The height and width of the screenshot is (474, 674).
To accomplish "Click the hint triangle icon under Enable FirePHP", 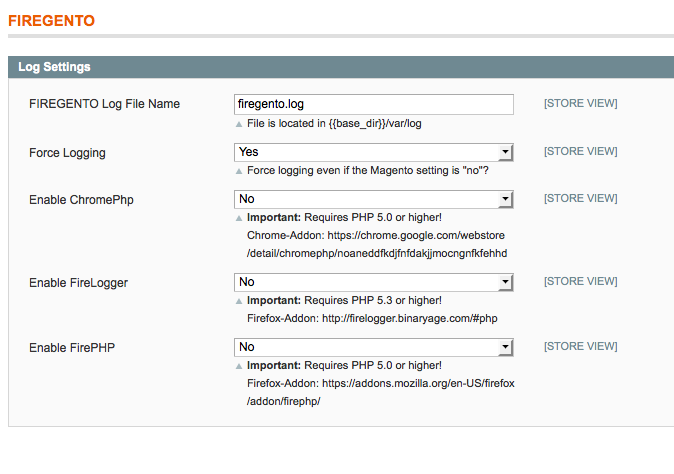I will point(239,366).
